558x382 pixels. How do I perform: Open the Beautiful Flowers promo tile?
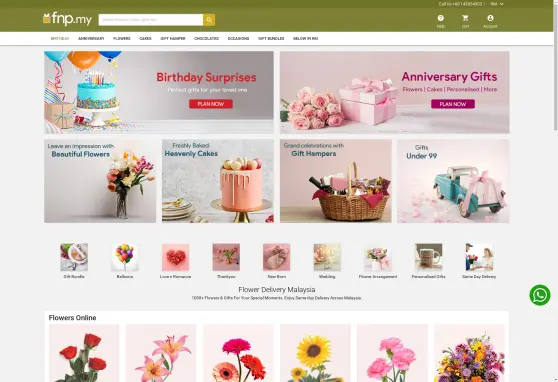coord(100,181)
